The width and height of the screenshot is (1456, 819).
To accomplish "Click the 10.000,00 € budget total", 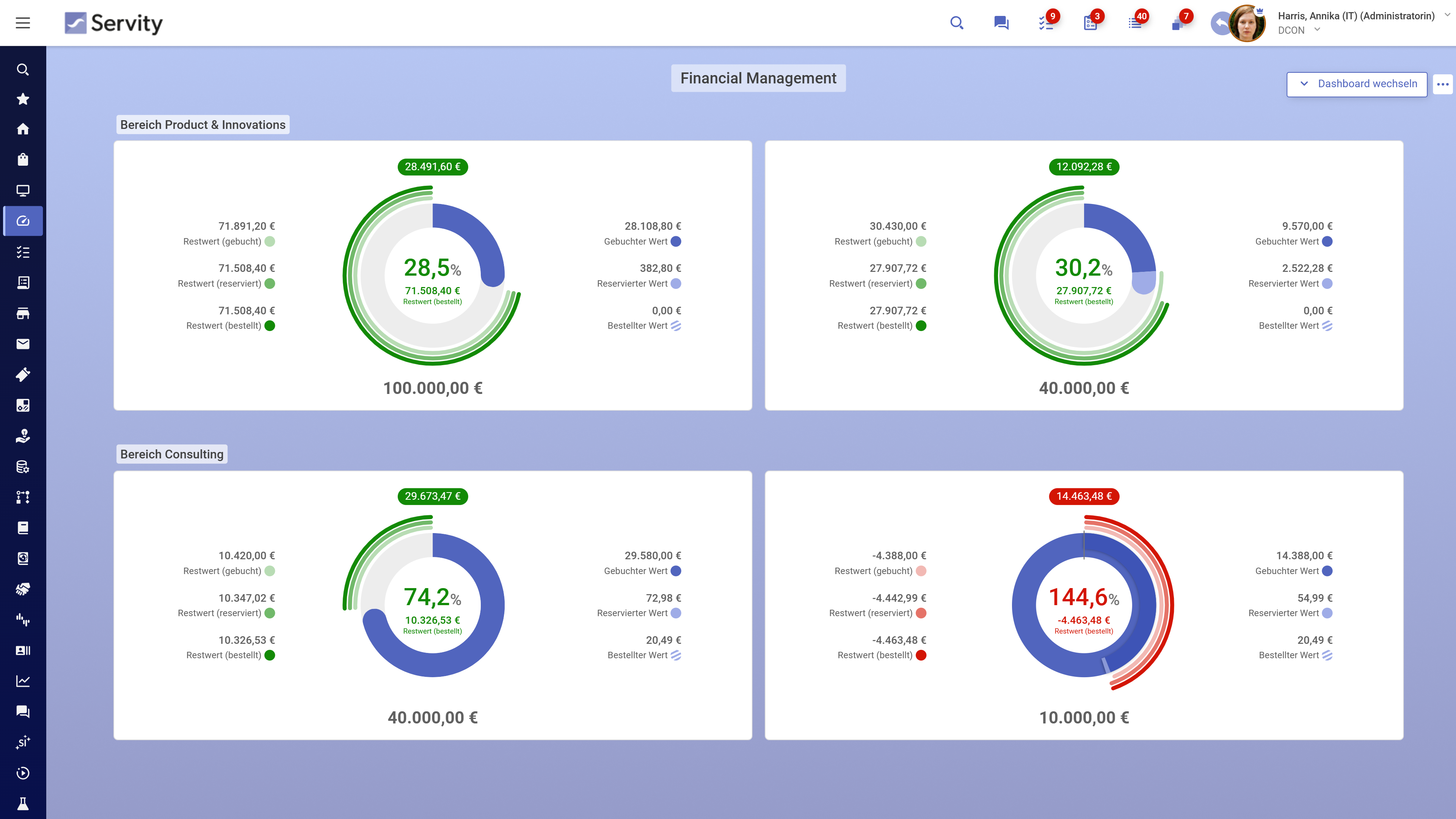I will point(1084,718).
